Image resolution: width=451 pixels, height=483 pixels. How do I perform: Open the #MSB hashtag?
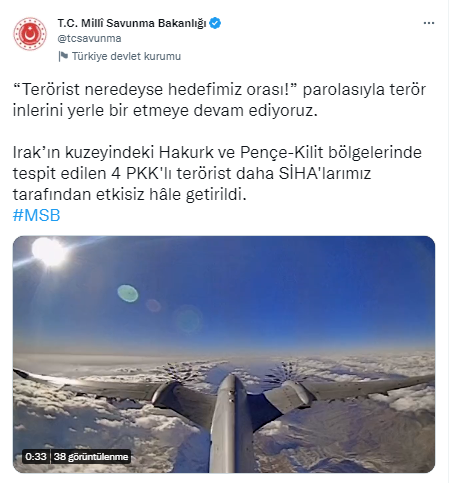(36, 215)
